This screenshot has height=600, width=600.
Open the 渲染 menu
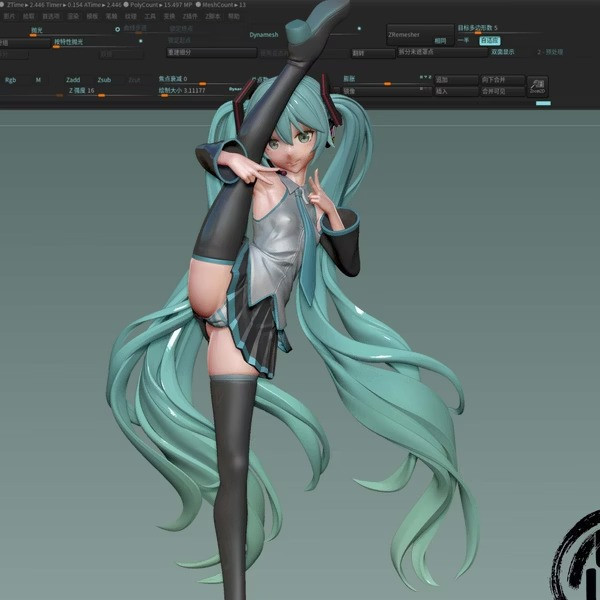click(73, 16)
